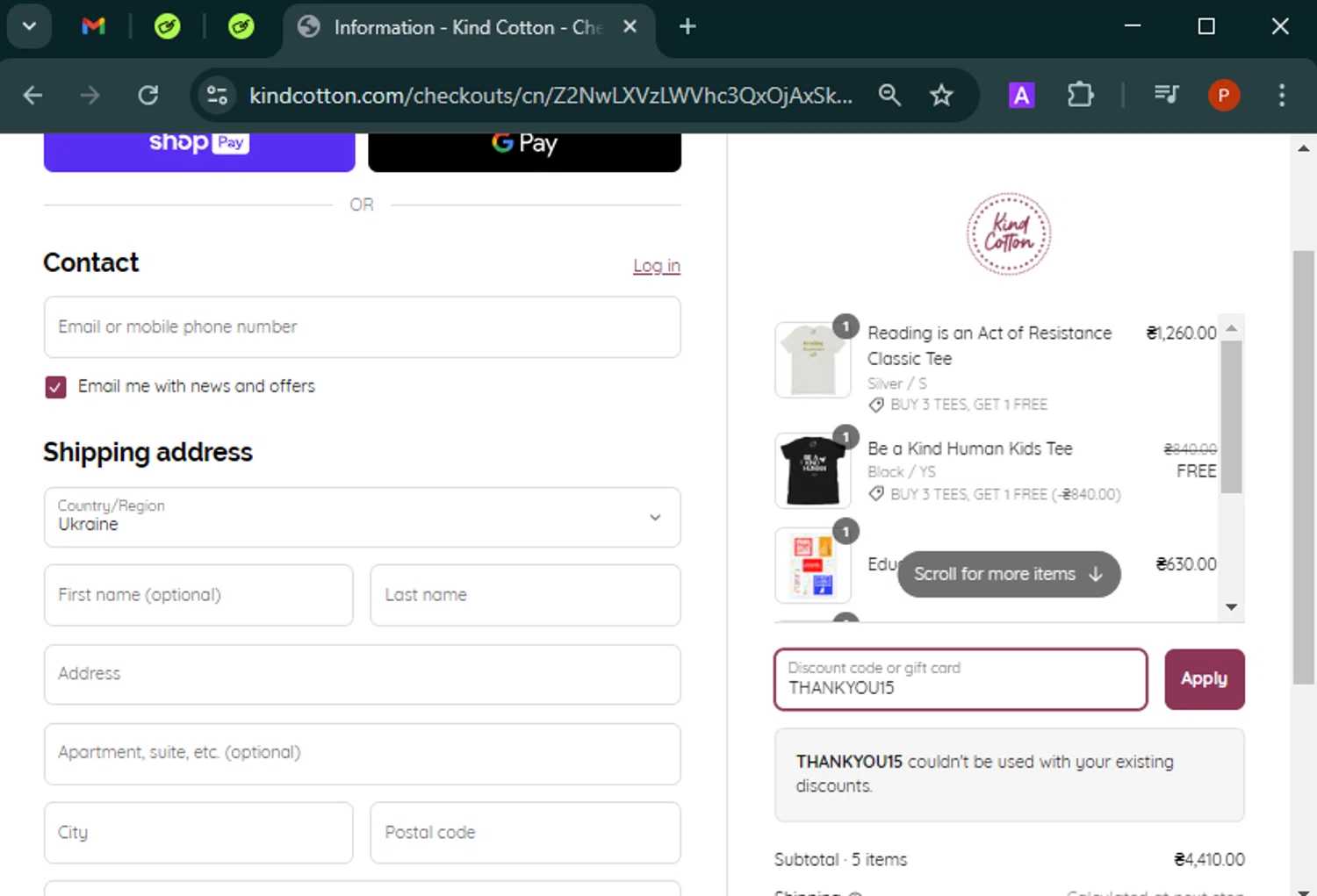Screen dimensions: 1317x896
Task: Open the Gmail pinned tab
Action: 93,26
